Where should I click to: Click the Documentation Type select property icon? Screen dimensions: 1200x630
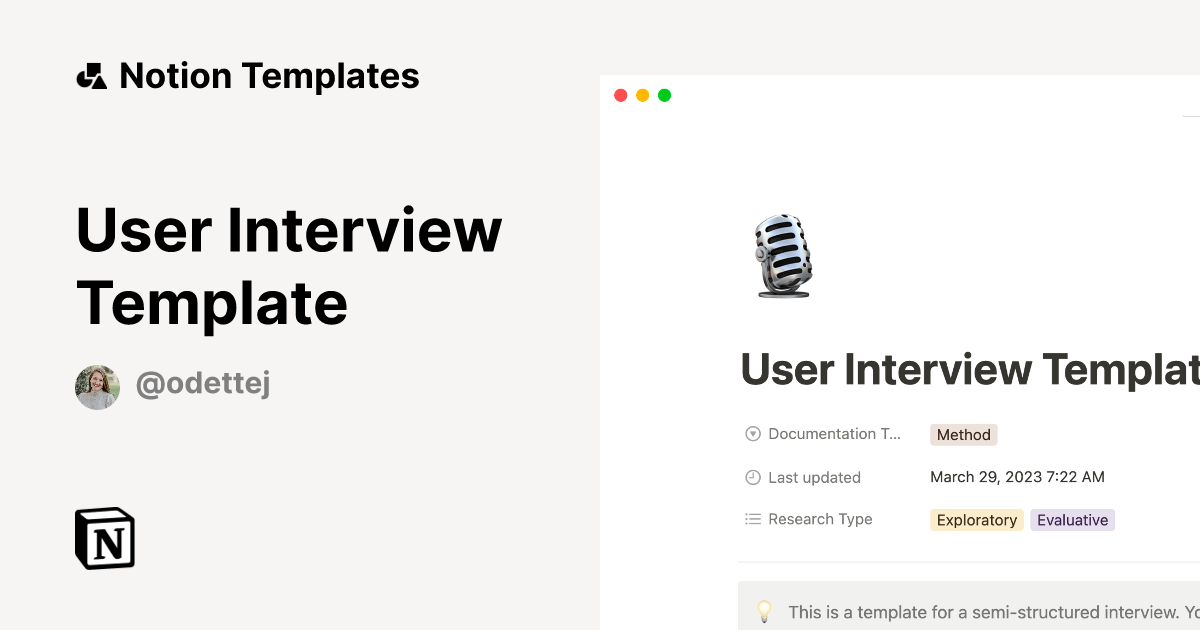753,434
